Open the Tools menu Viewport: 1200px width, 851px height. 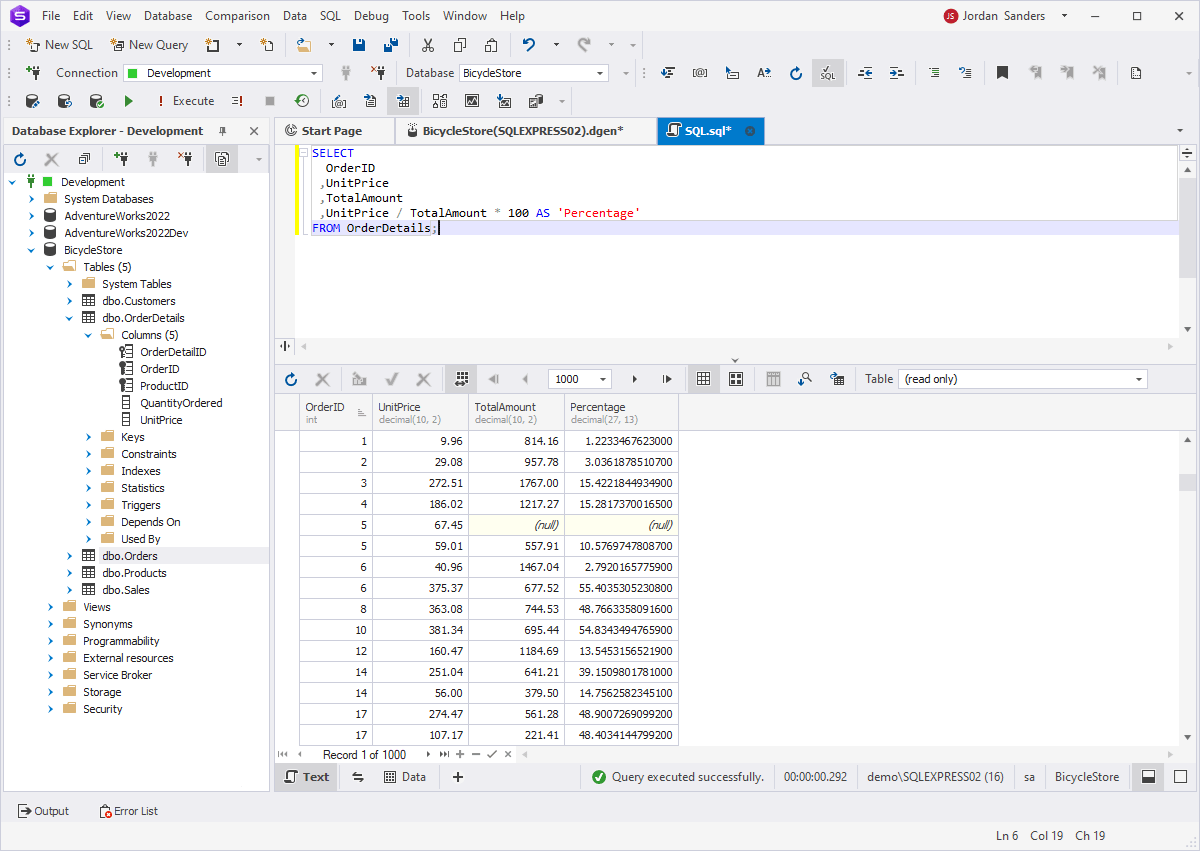[x=416, y=16]
